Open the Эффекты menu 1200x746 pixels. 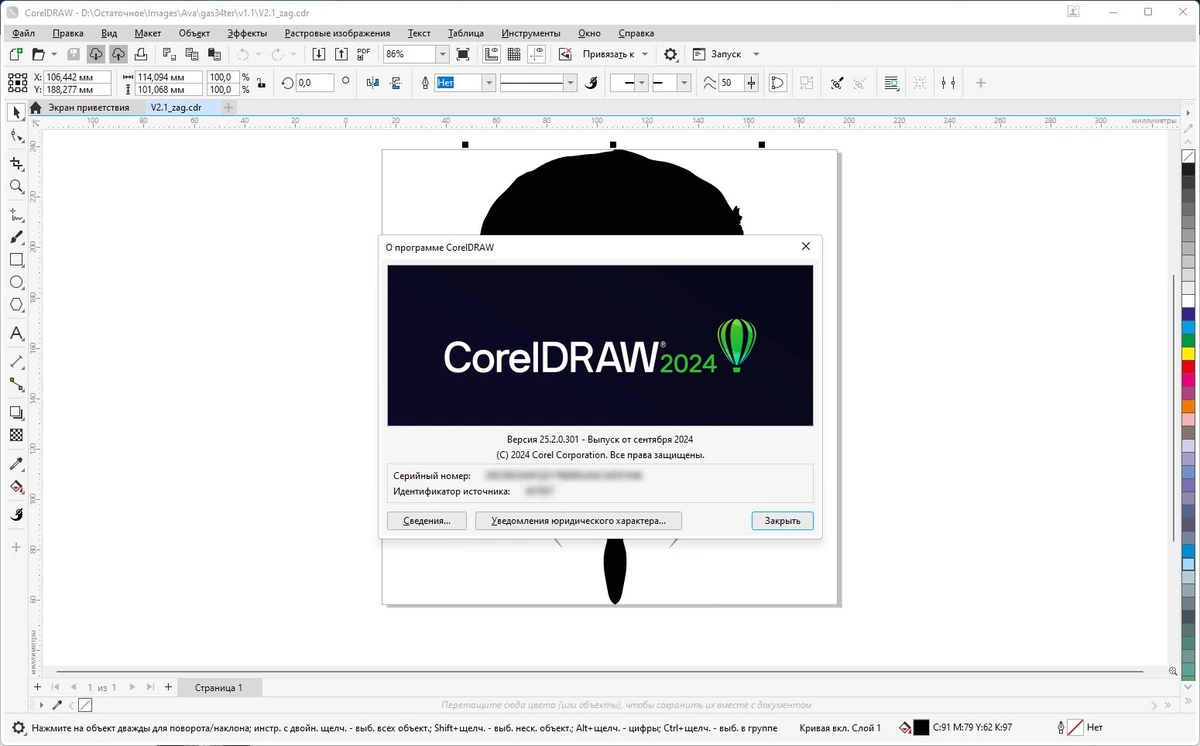click(247, 33)
